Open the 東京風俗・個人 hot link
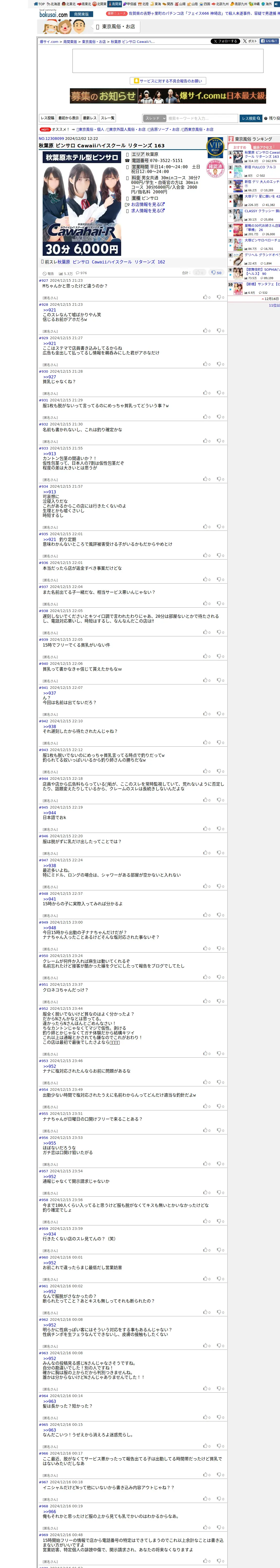This screenshot has width=280, height=1568. click(x=91, y=129)
